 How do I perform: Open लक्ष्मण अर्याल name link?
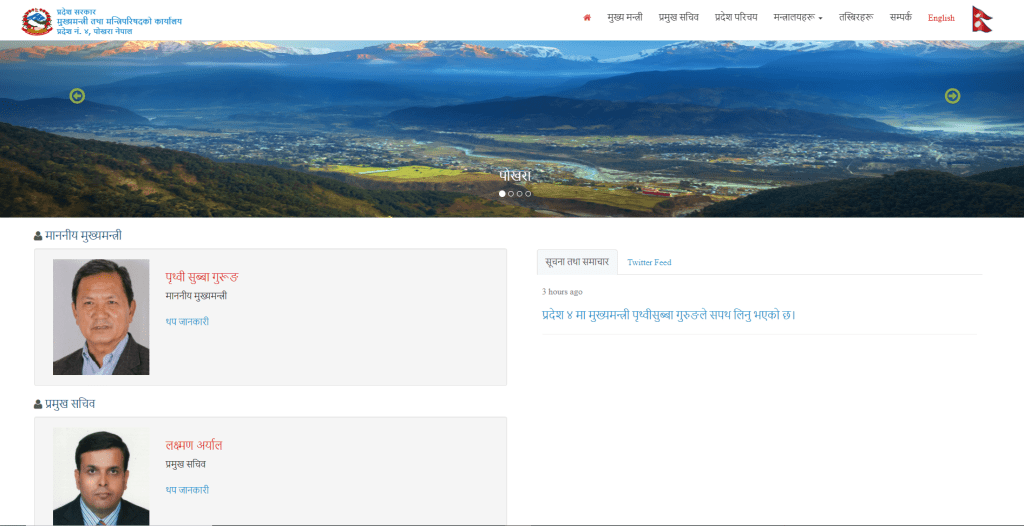194,445
